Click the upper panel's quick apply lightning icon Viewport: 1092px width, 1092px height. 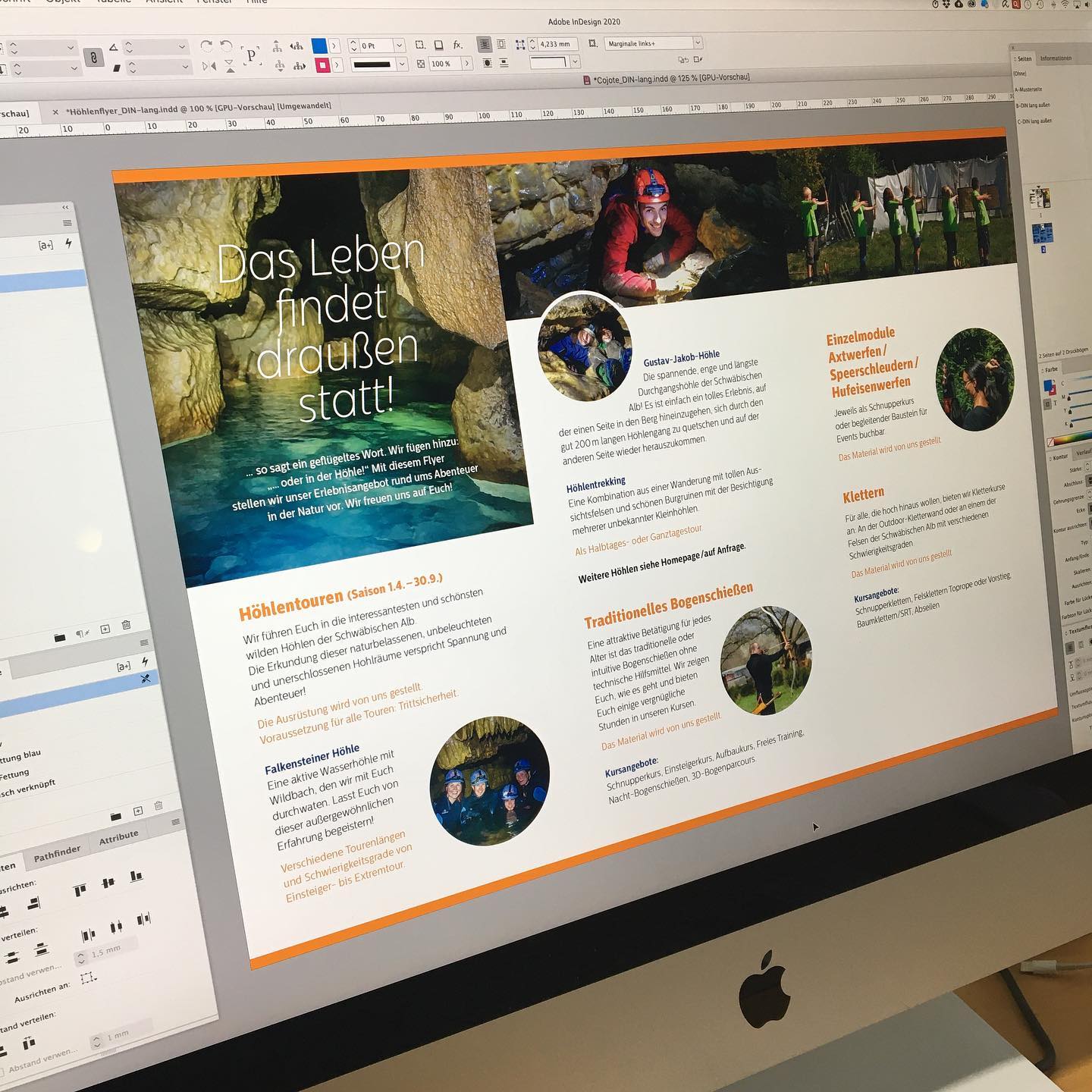point(69,243)
